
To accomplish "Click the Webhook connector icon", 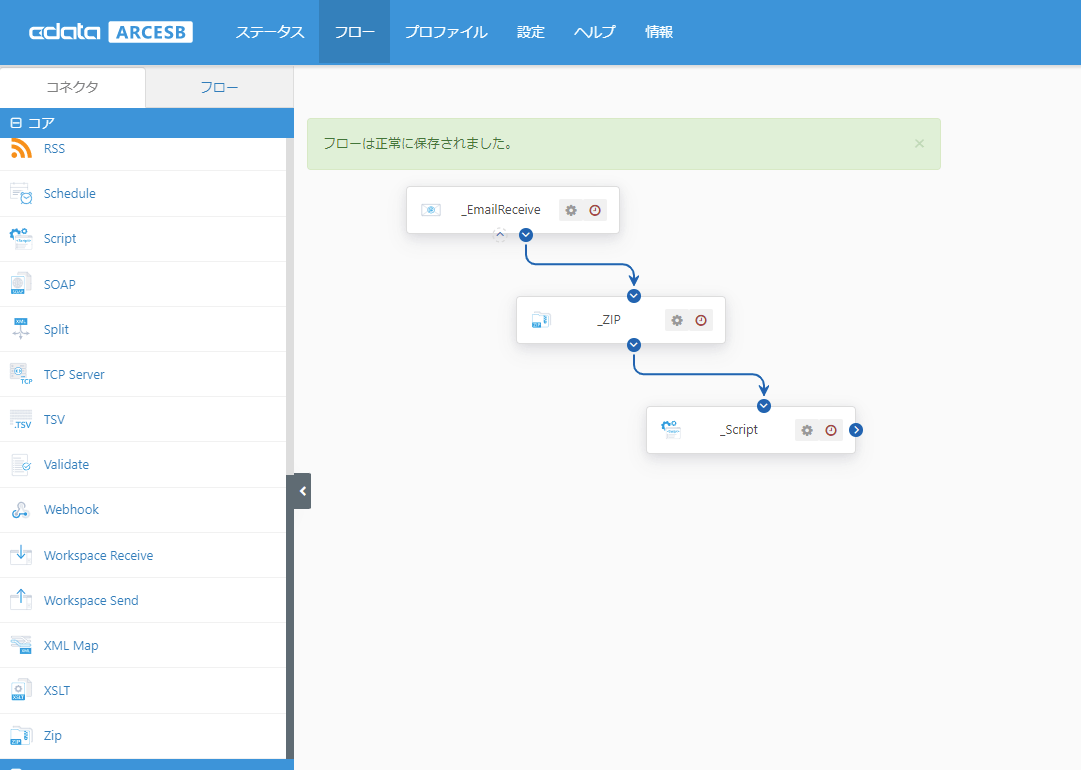I will 21,509.
